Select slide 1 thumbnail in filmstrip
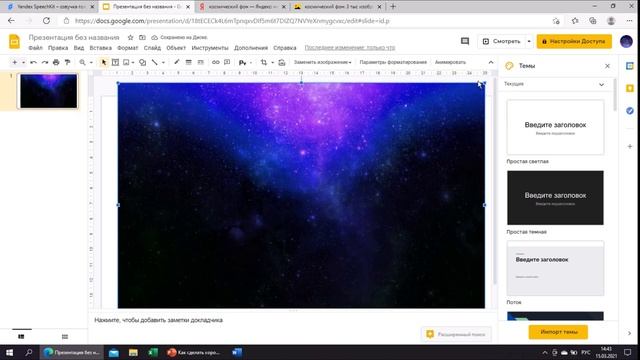640x360 pixels. pos(49,91)
